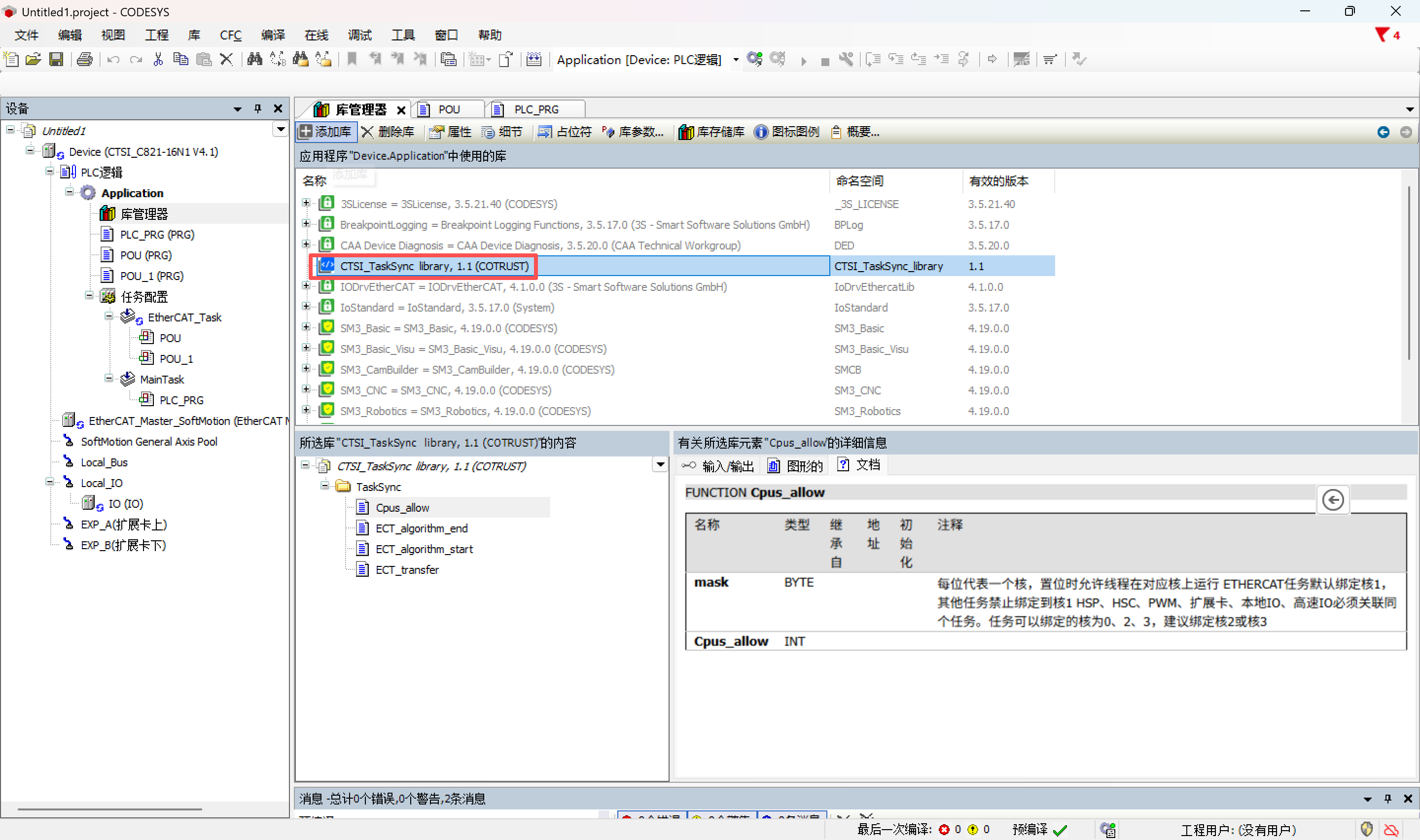Click the grey forward arrow in library manager
Screen dimensions: 1420x840
click(1406, 132)
